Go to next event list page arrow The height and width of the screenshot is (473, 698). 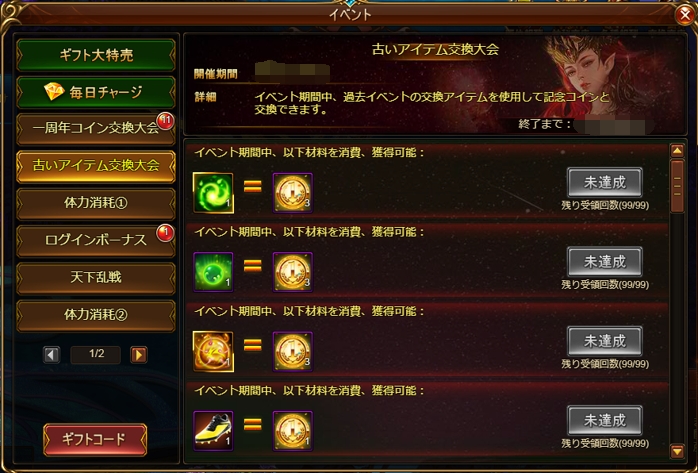coord(139,355)
